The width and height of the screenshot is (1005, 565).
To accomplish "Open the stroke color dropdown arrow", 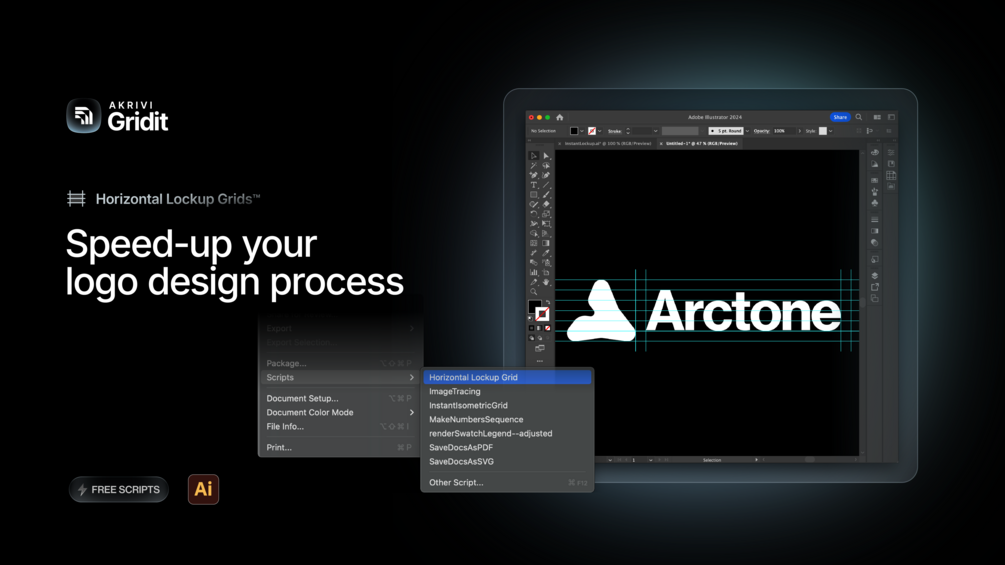I will [599, 131].
